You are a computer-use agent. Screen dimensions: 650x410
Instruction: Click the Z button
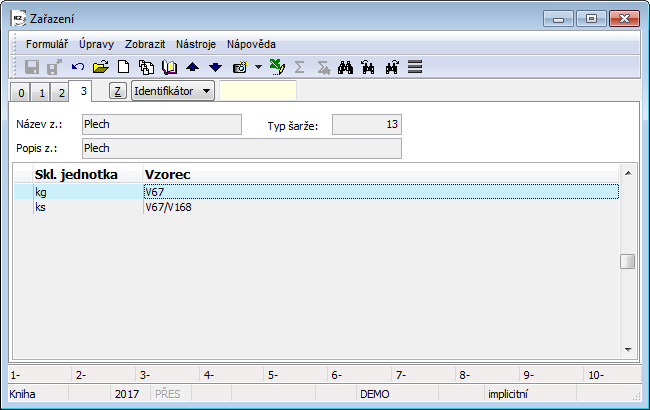(118, 91)
